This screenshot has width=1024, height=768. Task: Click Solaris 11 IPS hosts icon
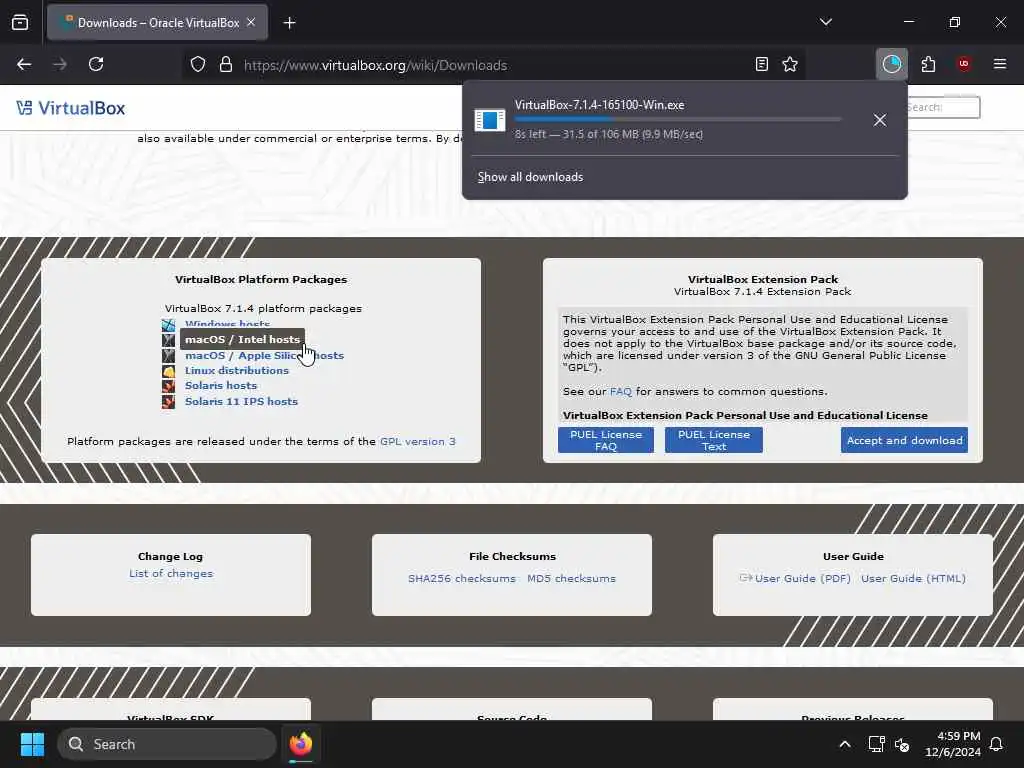coord(168,402)
